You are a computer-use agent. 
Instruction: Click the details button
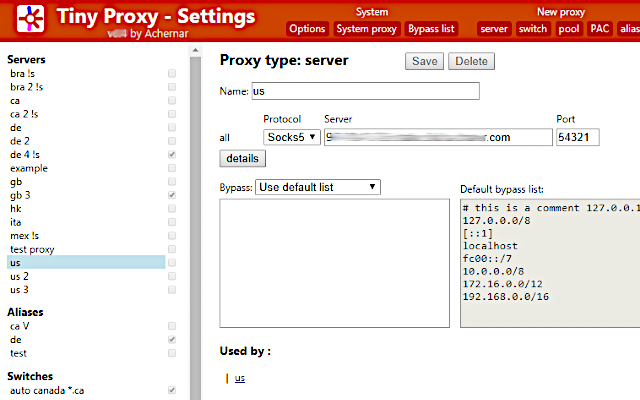[x=242, y=158]
